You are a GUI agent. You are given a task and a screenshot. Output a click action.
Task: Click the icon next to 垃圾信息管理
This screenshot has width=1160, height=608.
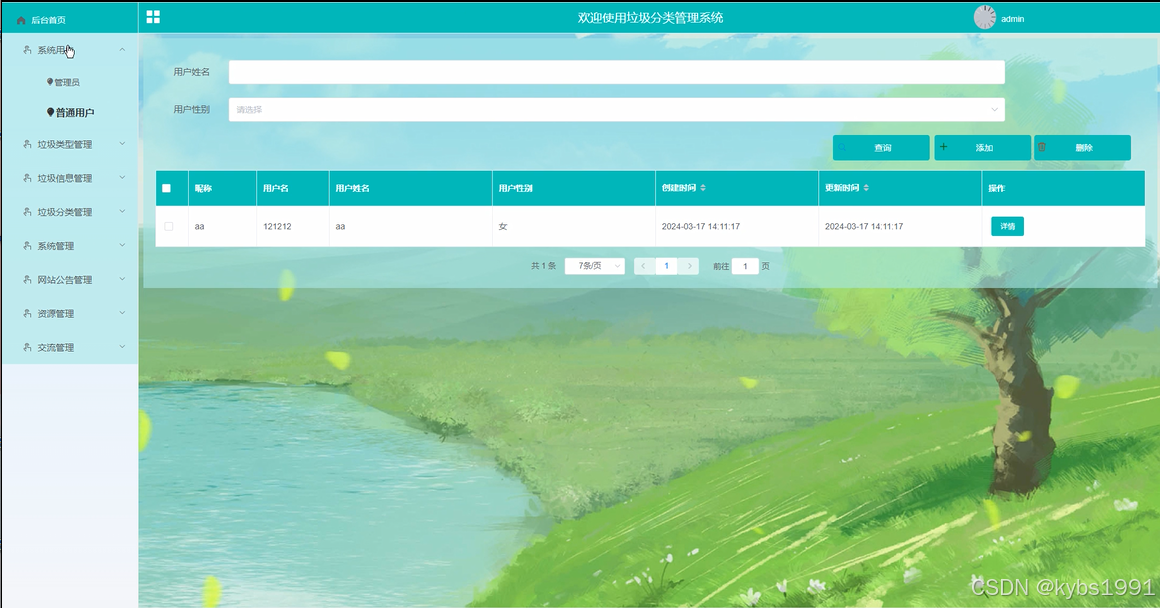pos(27,178)
